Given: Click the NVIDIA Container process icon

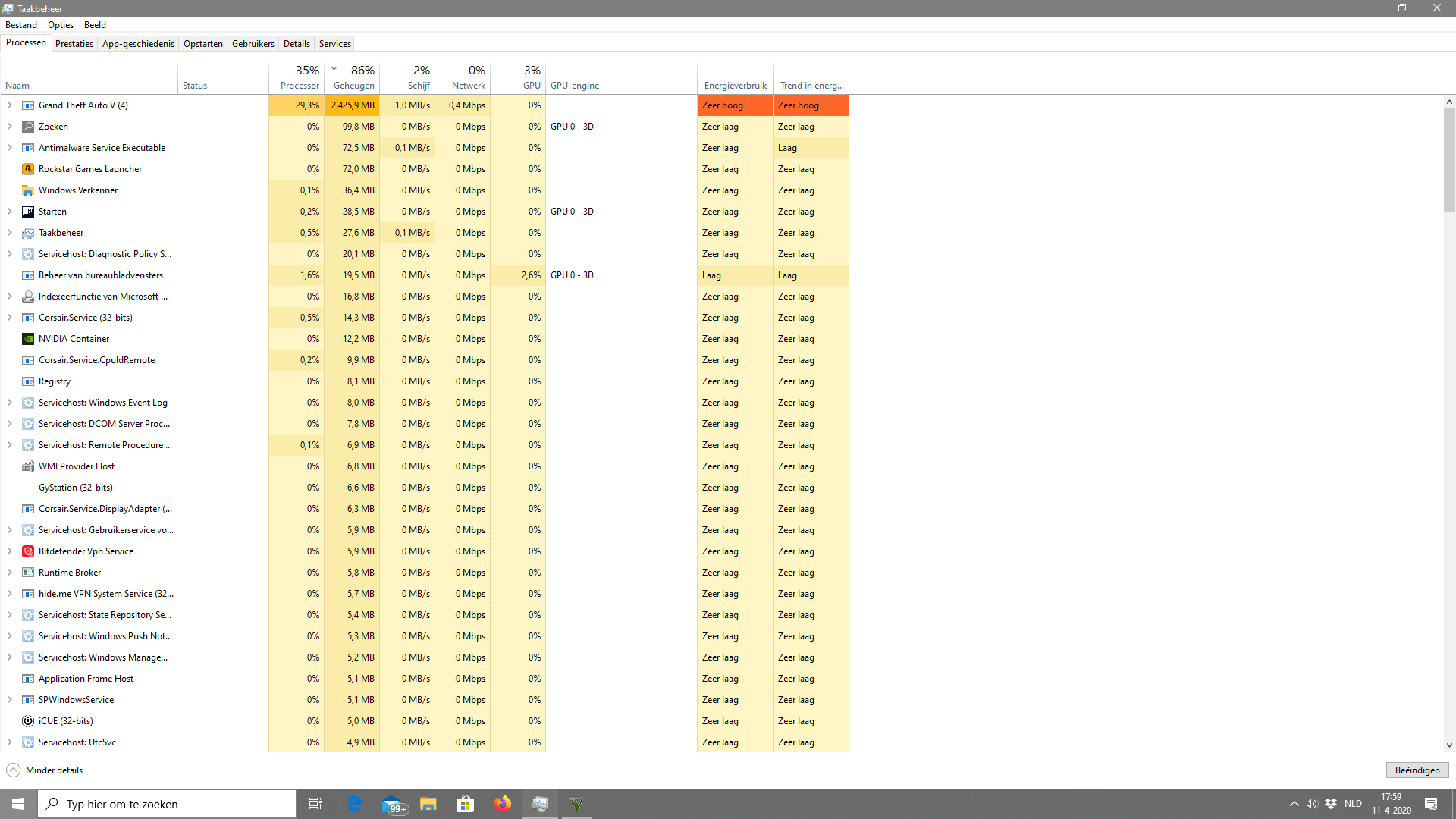Looking at the screenshot, I should (28, 339).
